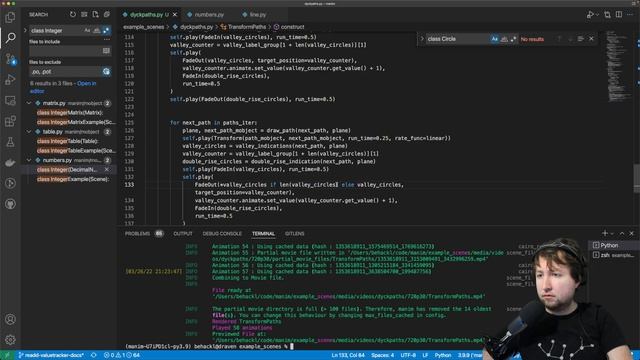
Task: Collapse table.py search results
Action: pyautogui.click(x=29, y=132)
